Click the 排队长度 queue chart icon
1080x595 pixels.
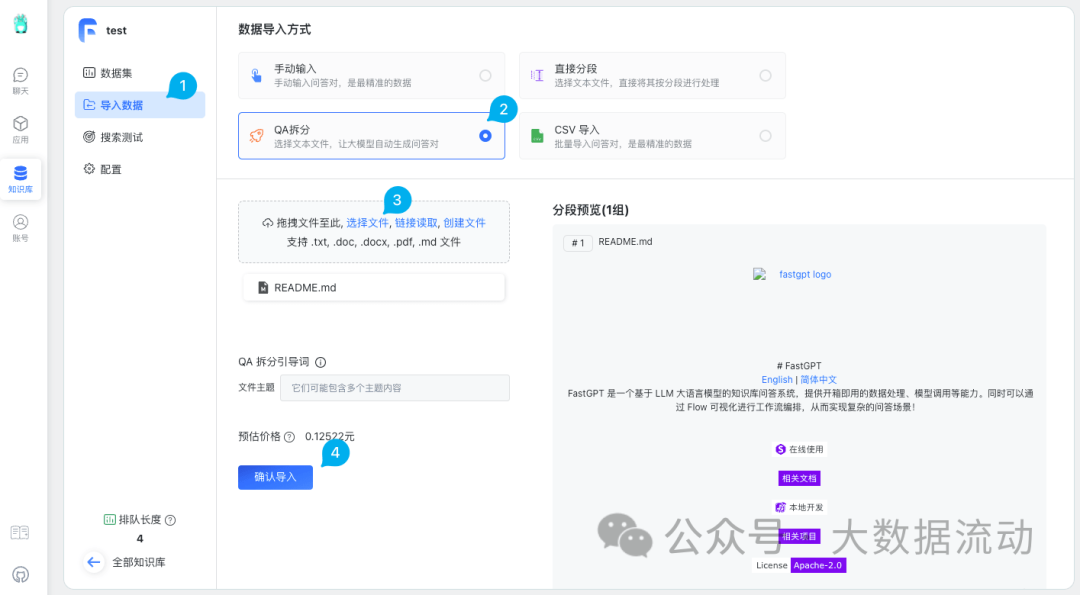coord(110,520)
